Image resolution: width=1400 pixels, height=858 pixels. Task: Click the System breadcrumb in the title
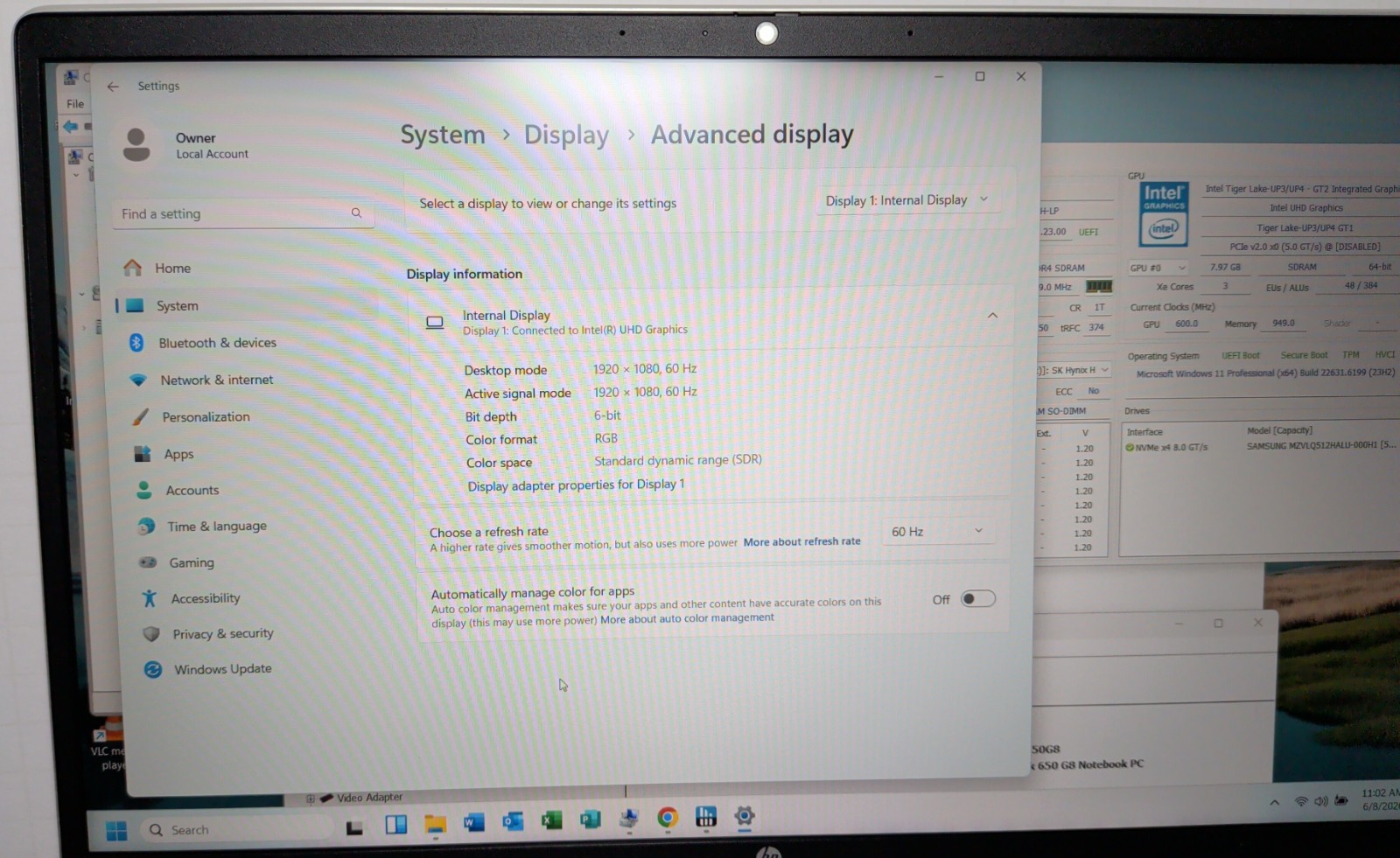click(443, 135)
